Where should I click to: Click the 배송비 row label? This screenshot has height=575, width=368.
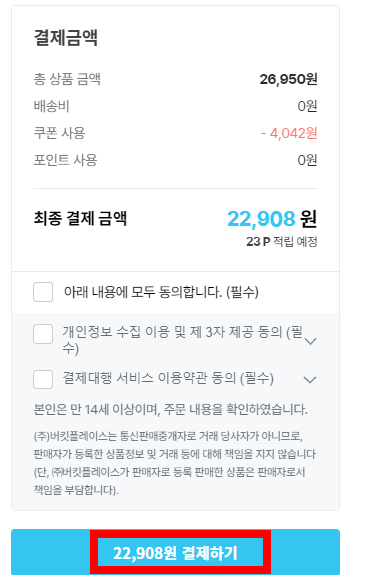52,106
